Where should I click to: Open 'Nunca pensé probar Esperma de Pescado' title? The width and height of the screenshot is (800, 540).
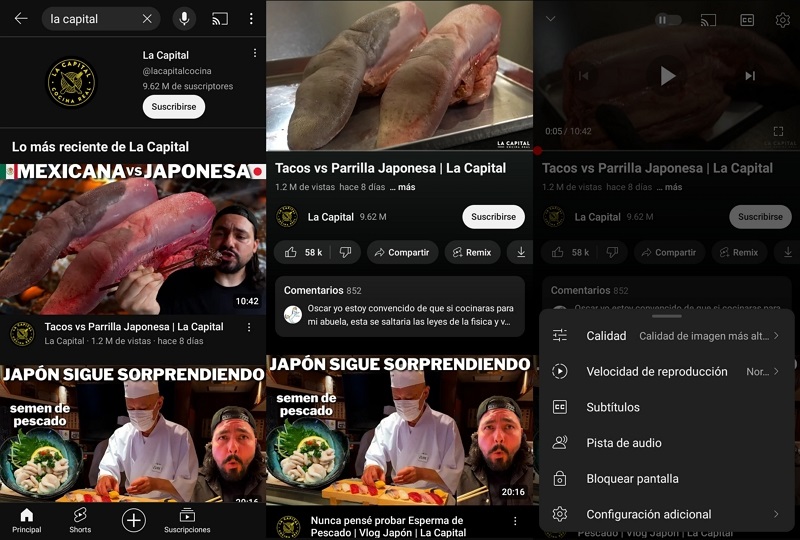(x=388, y=526)
